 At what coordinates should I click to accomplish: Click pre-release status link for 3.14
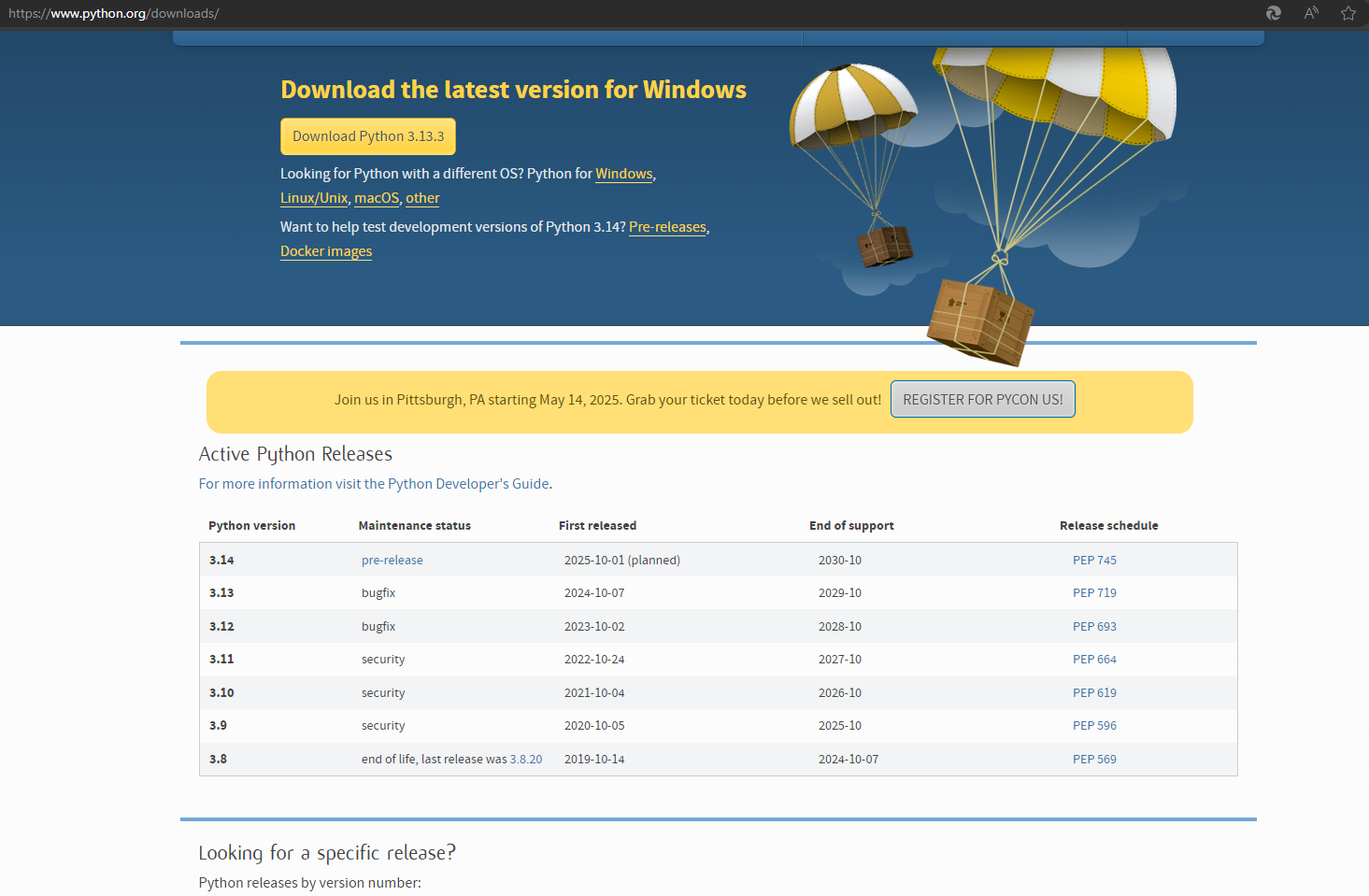pos(392,561)
